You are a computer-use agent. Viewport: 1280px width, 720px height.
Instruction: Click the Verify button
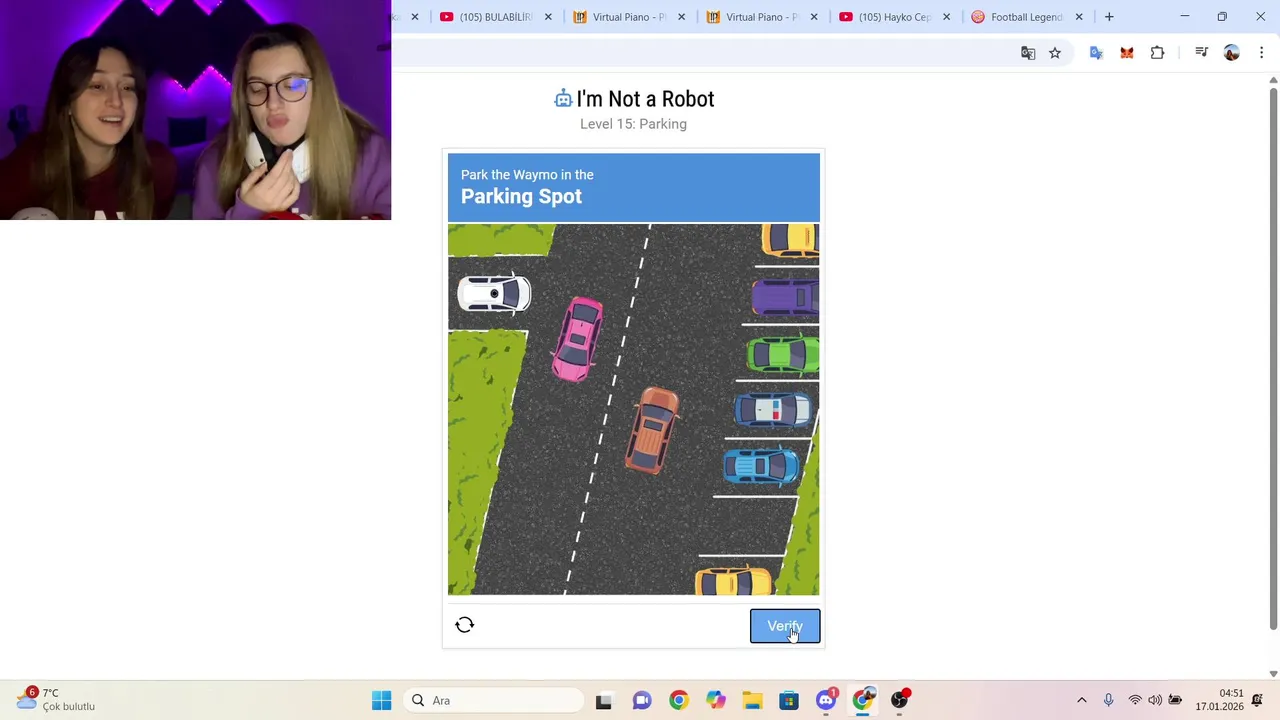click(x=785, y=626)
